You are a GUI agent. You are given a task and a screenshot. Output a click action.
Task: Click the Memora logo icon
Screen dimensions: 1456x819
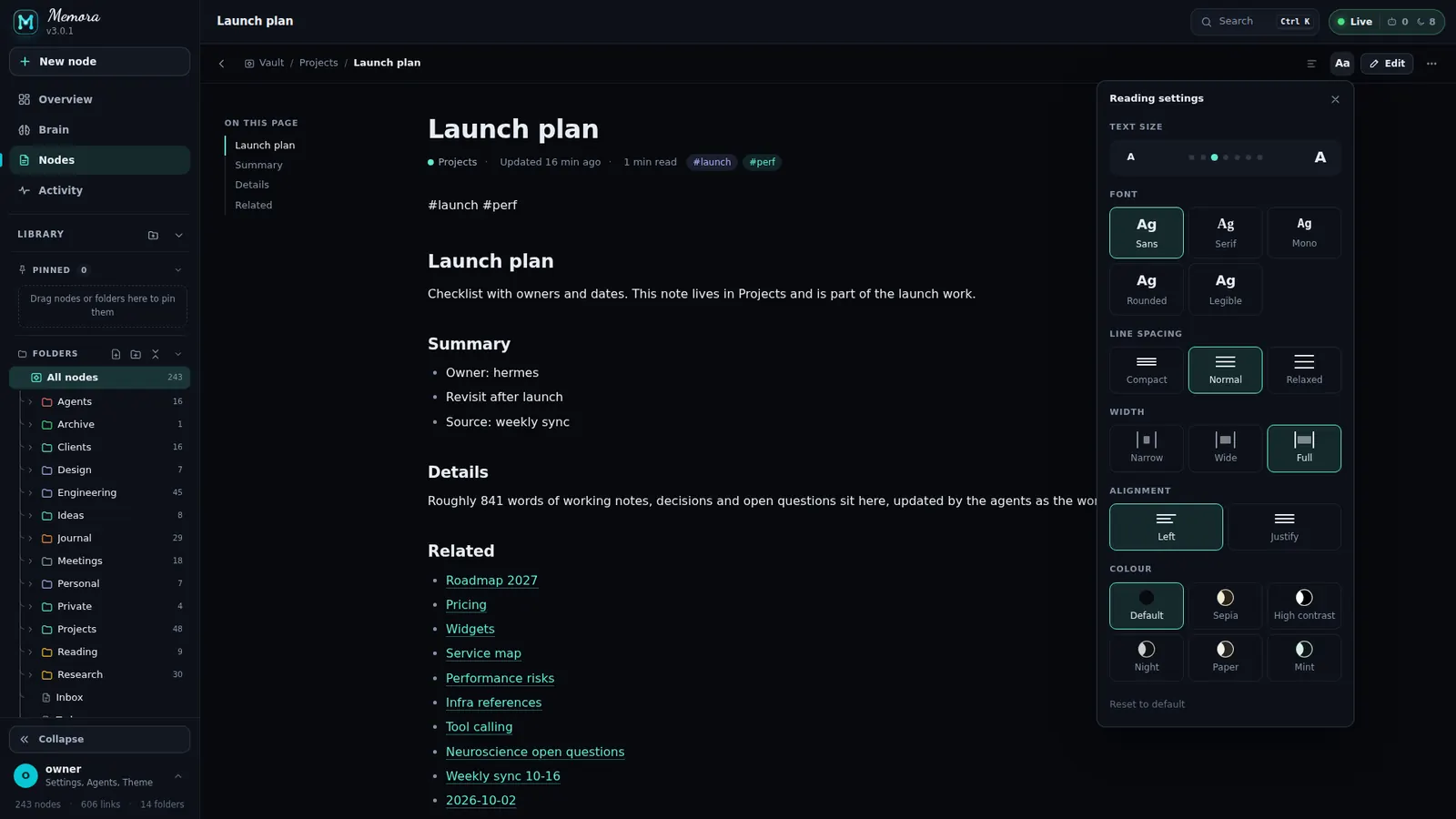[x=25, y=22]
